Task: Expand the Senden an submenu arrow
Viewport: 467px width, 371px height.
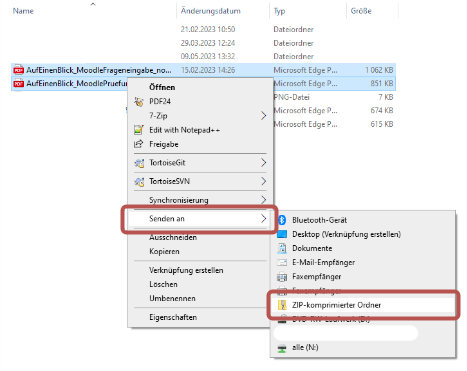Action: point(263,219)
